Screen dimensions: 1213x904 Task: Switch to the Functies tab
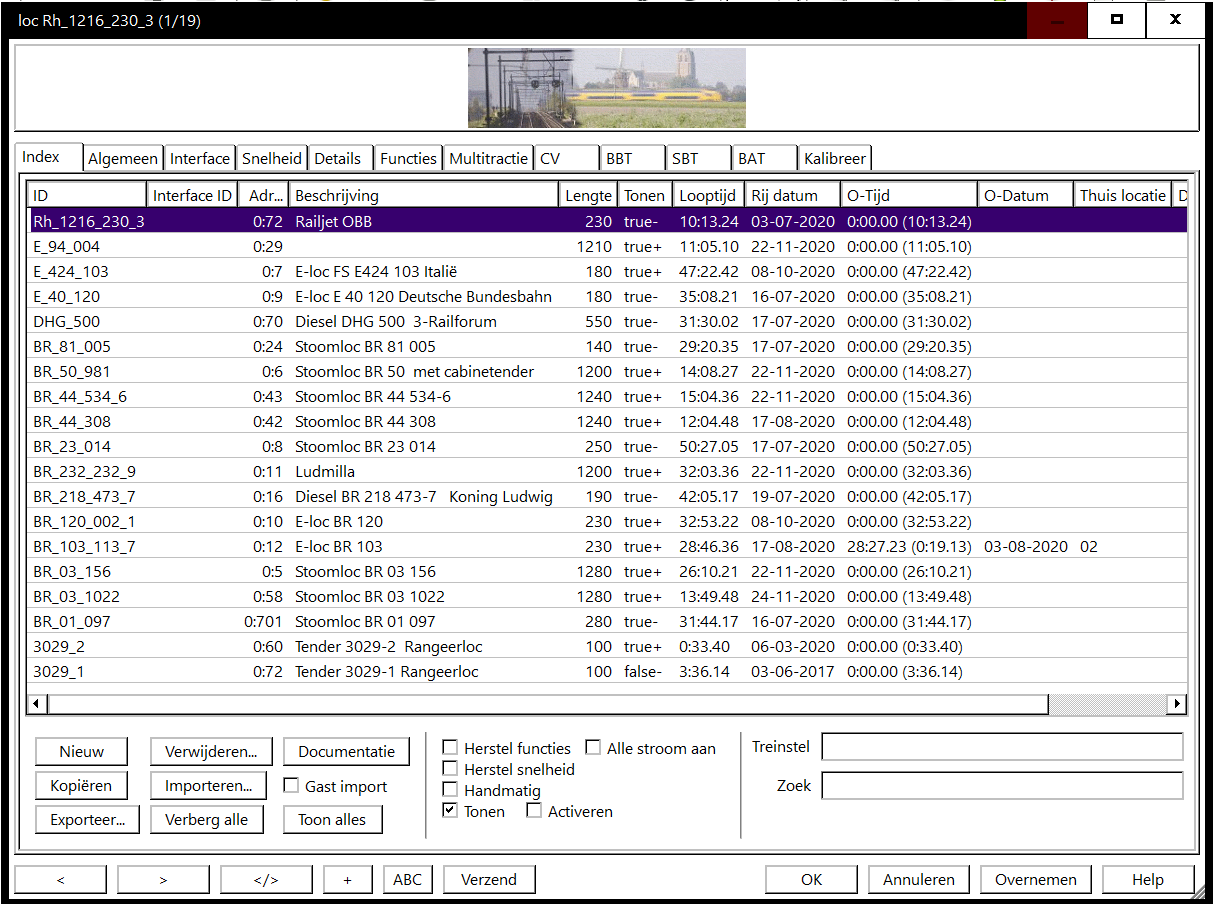click(x=408, y=158)
